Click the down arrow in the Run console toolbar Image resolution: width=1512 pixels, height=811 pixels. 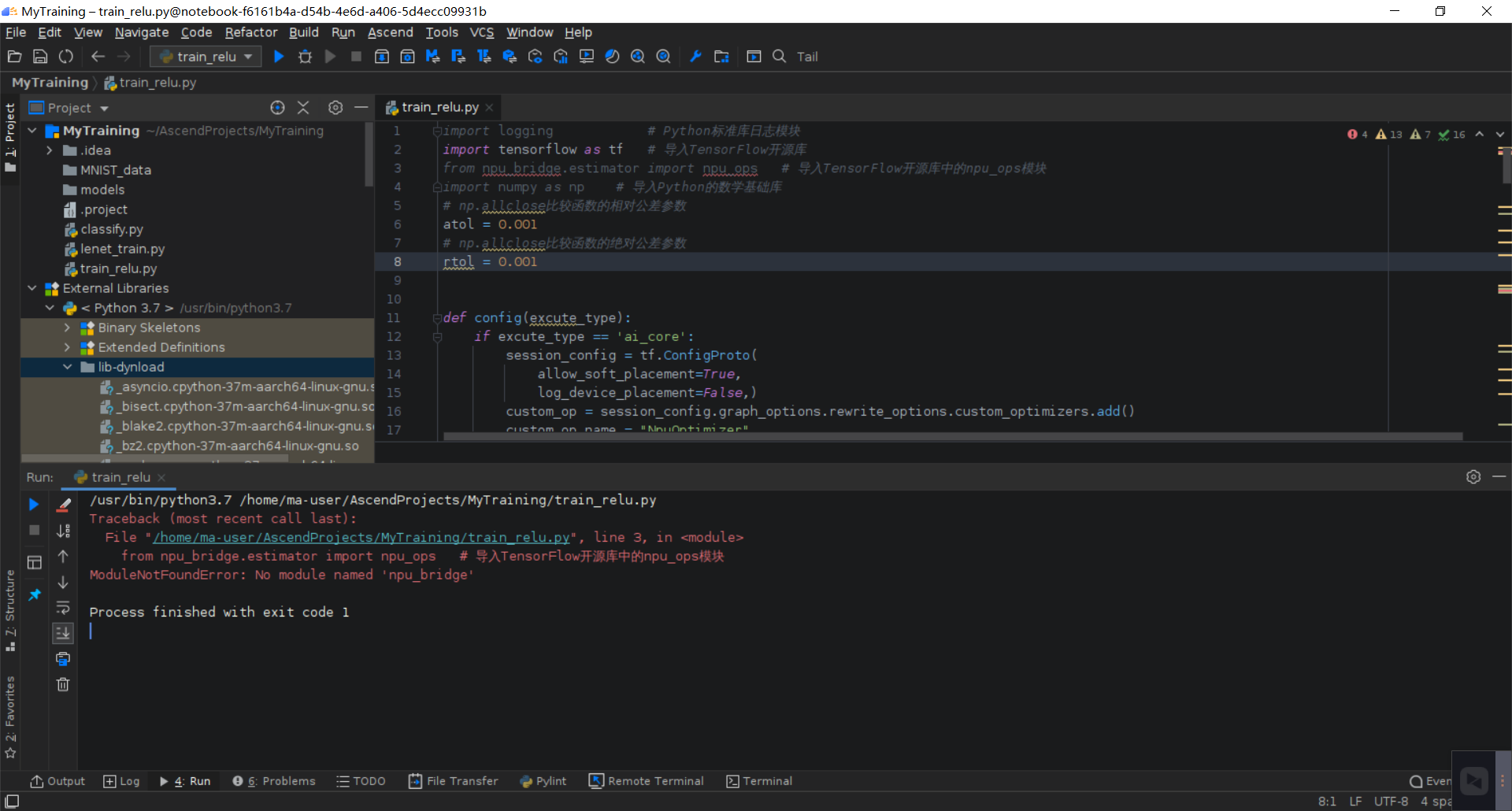coord(63,583)
